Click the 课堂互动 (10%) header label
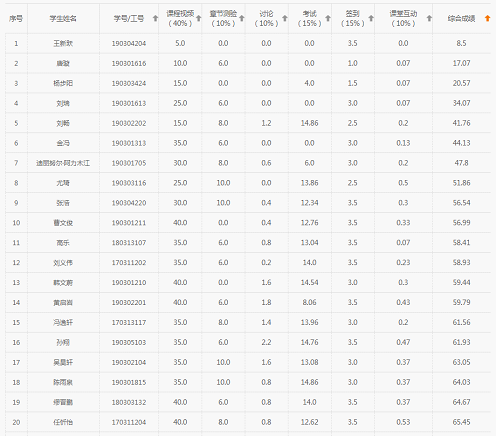Image resolution: width=496 pixels, height=436 pixels. 403,18
